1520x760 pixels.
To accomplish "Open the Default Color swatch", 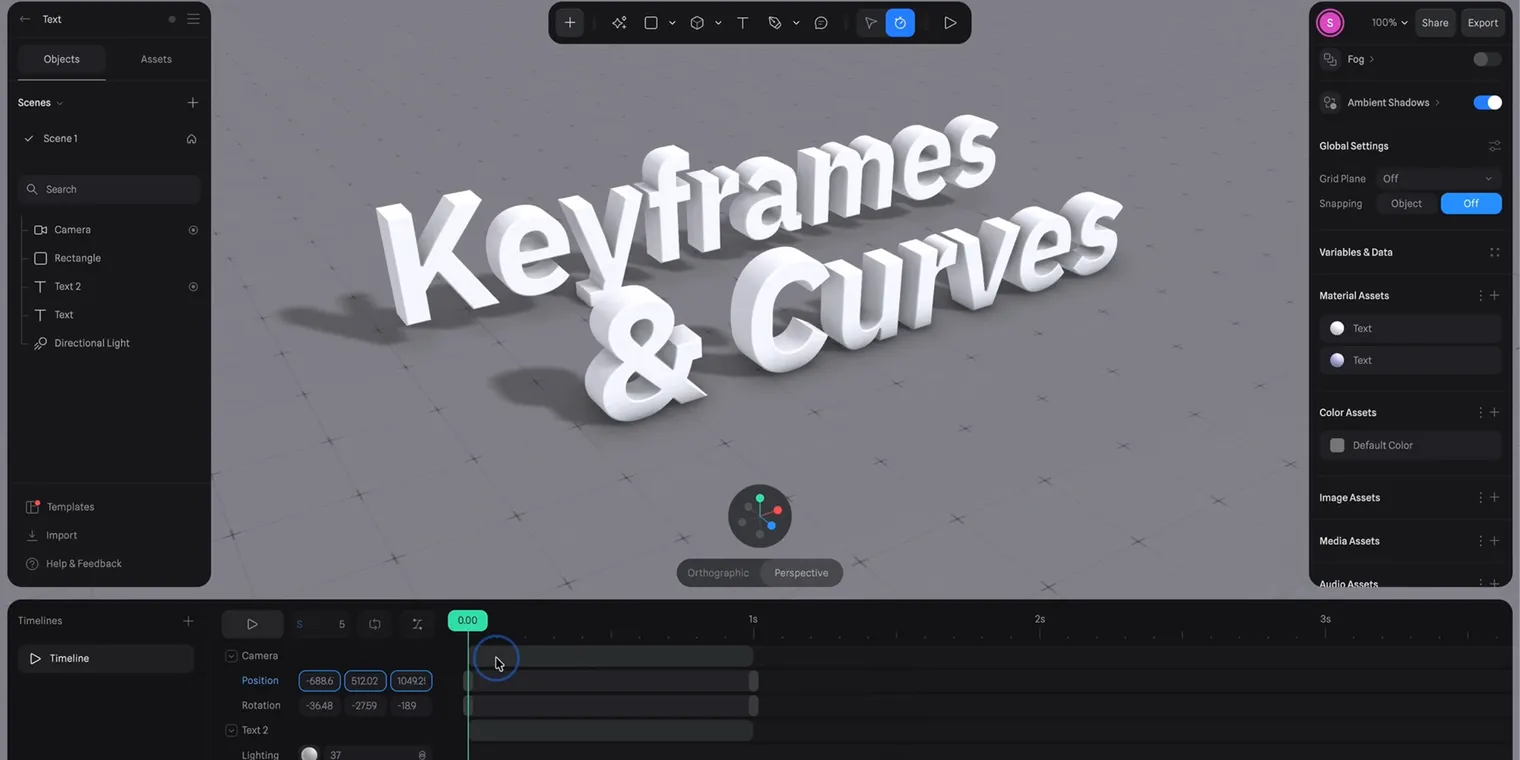I will click(1337, 445).
